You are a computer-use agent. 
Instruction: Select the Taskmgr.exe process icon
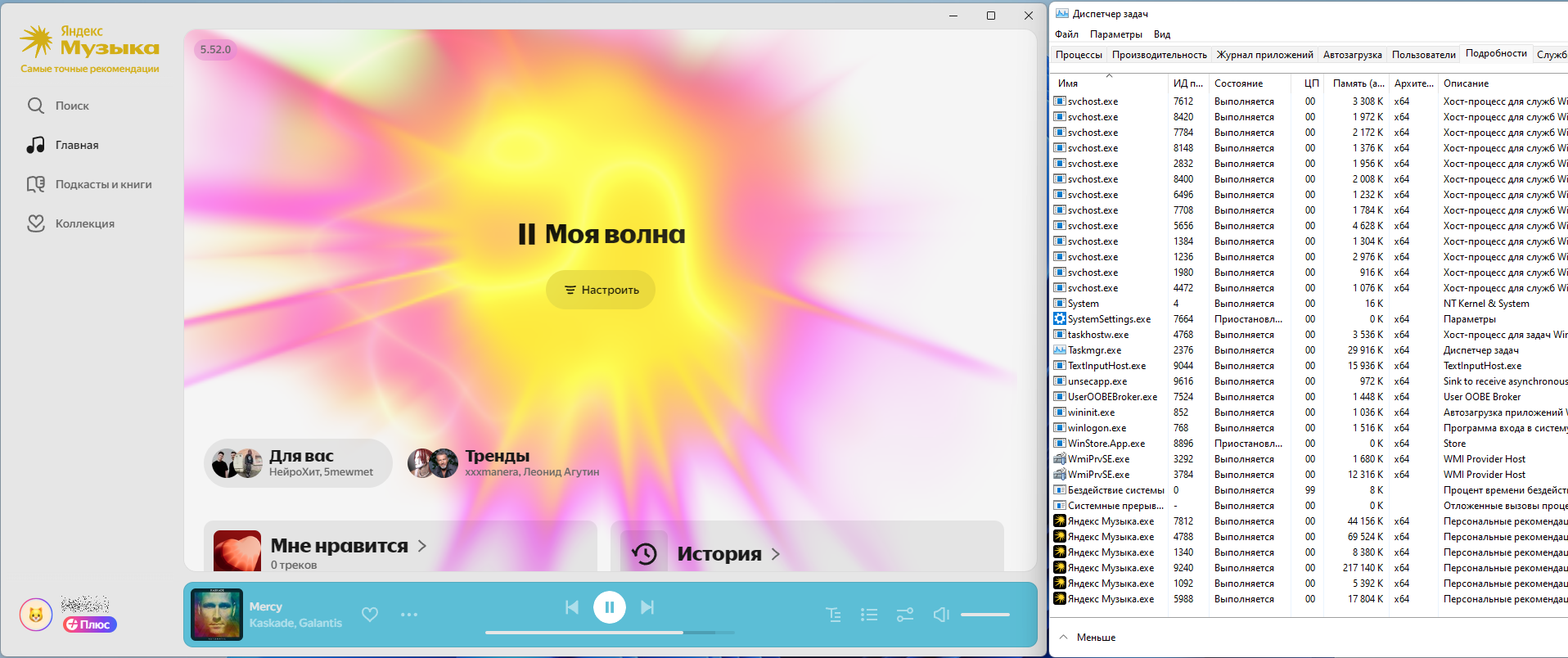[1060, 350]
